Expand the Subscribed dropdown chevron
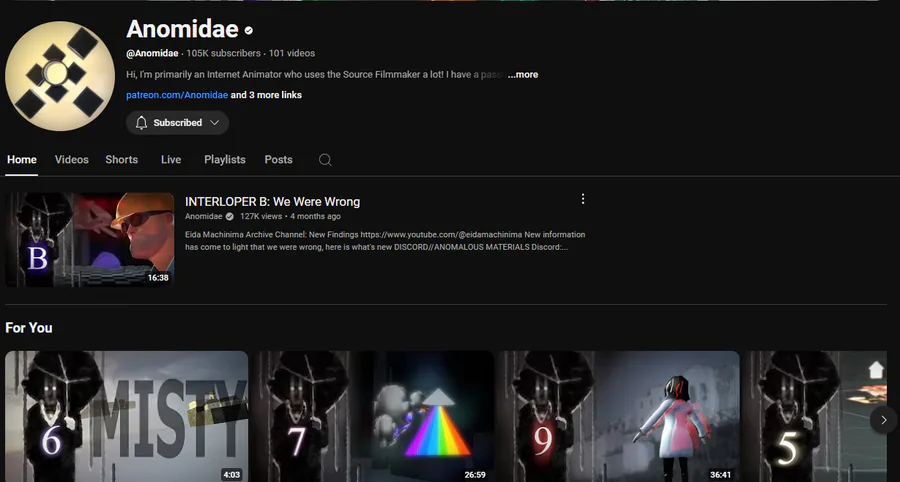This screenshot has height=482, width=900. point(215,122)
